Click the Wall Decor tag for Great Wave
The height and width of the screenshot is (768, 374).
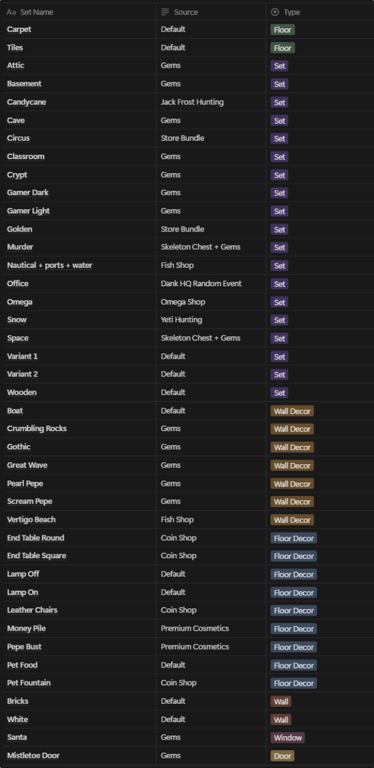[292, 465]
